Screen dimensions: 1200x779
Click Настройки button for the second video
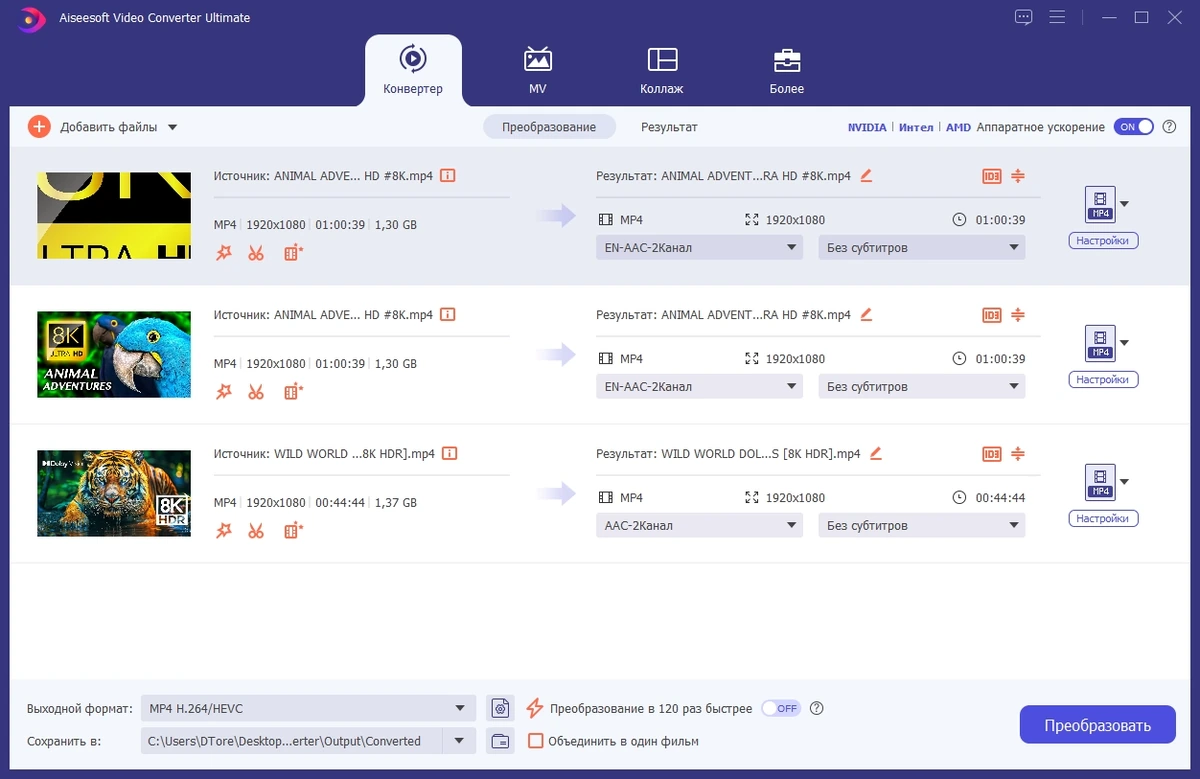point(1103,380)
